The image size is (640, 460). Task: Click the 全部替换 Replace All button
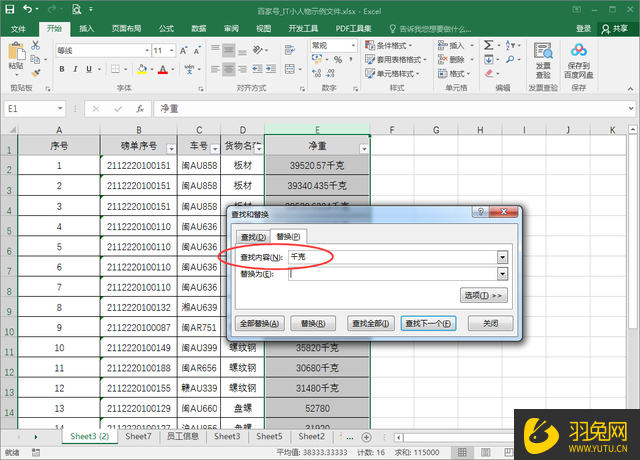[260, 324]
